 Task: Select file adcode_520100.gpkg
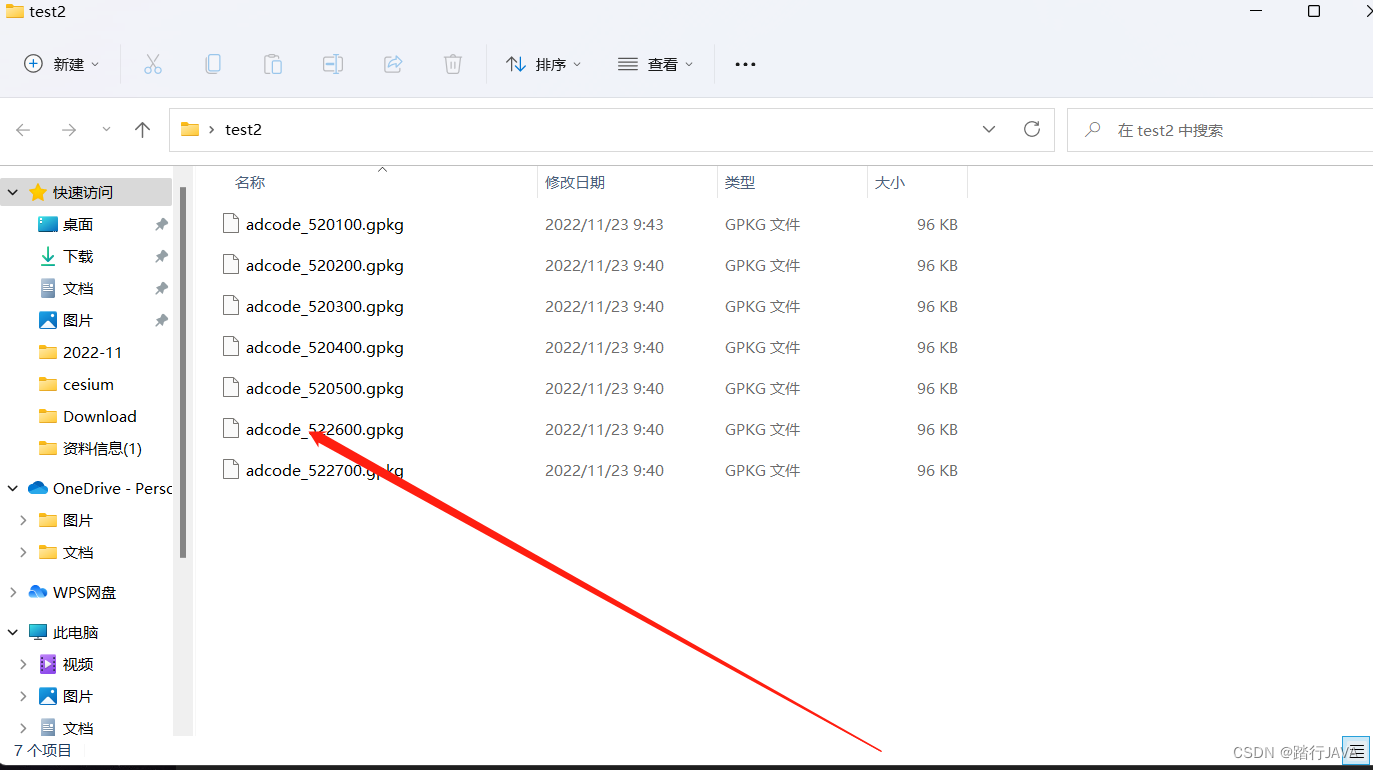325,225
